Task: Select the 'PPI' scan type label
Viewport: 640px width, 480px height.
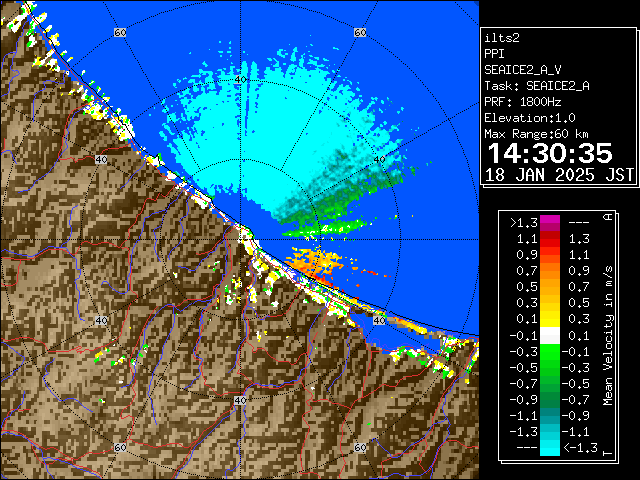Action: tap(494, 54)
